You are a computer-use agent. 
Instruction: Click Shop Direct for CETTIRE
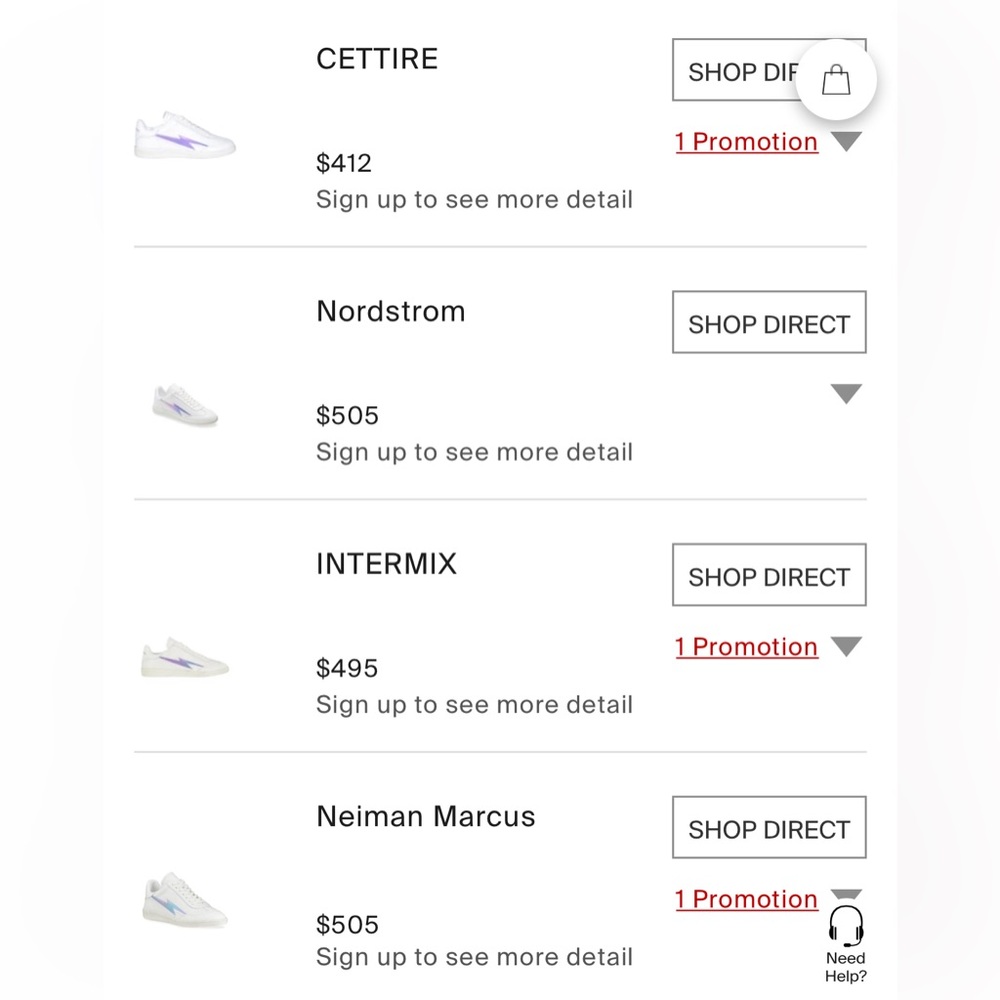(735, 71)
